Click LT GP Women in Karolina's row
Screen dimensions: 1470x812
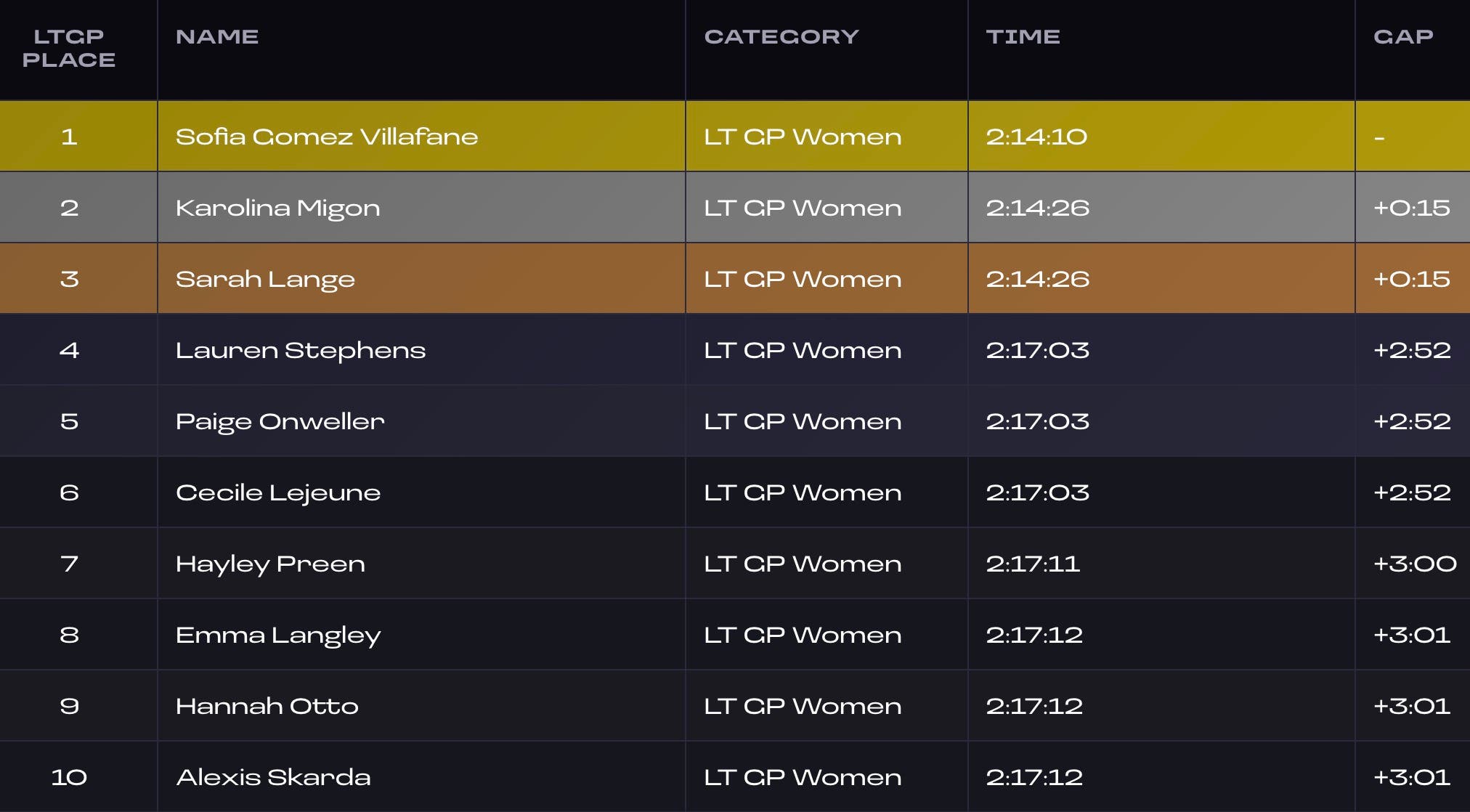tap(803, 208)
